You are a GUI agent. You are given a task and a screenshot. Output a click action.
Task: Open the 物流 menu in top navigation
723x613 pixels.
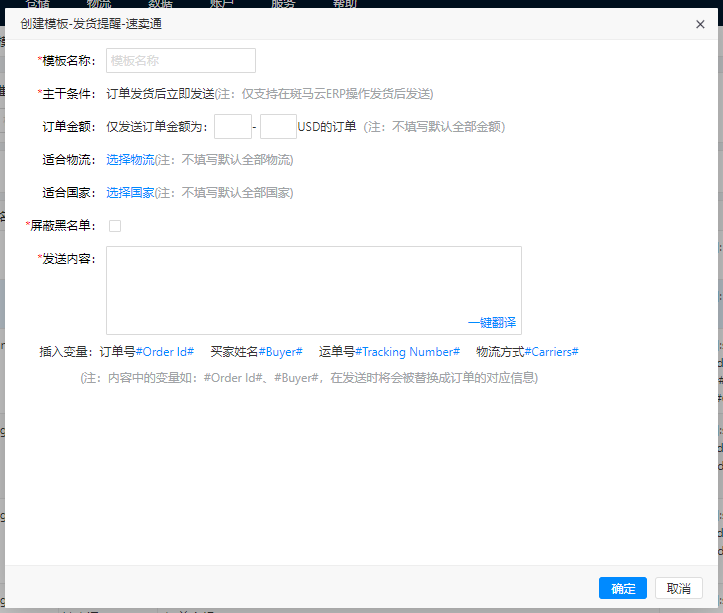tap(99, 4)
